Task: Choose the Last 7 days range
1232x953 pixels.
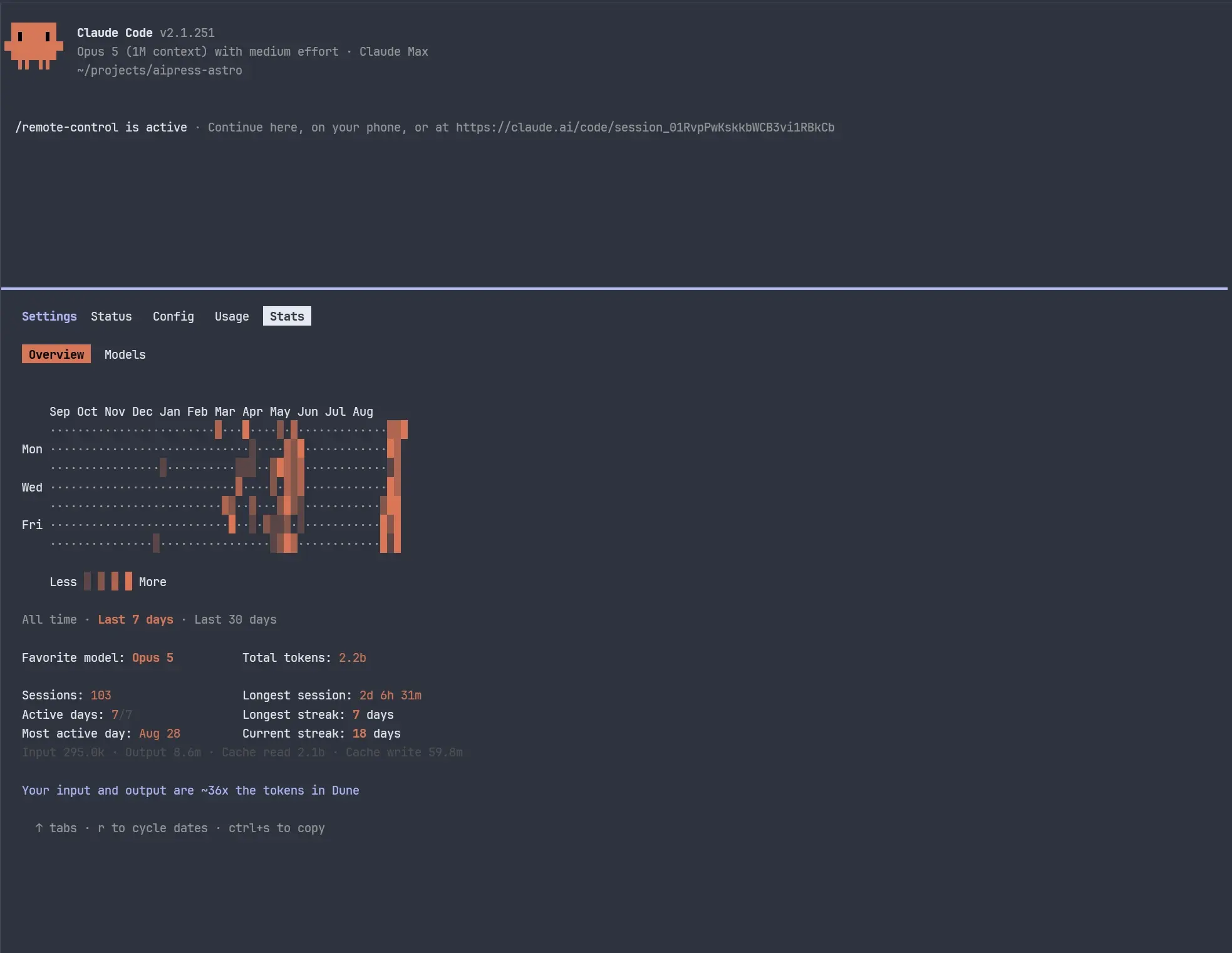Action: pyautogui.click(x=135, y=619)
